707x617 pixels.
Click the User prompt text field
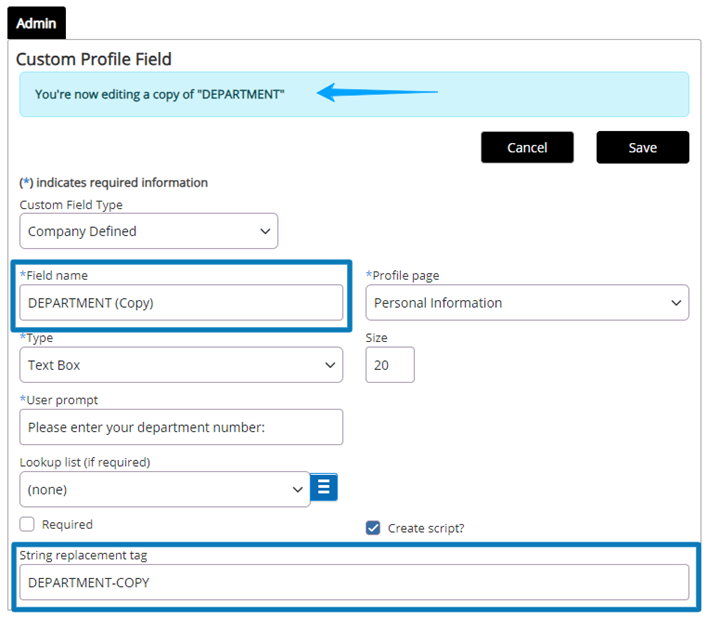[181, 427]
